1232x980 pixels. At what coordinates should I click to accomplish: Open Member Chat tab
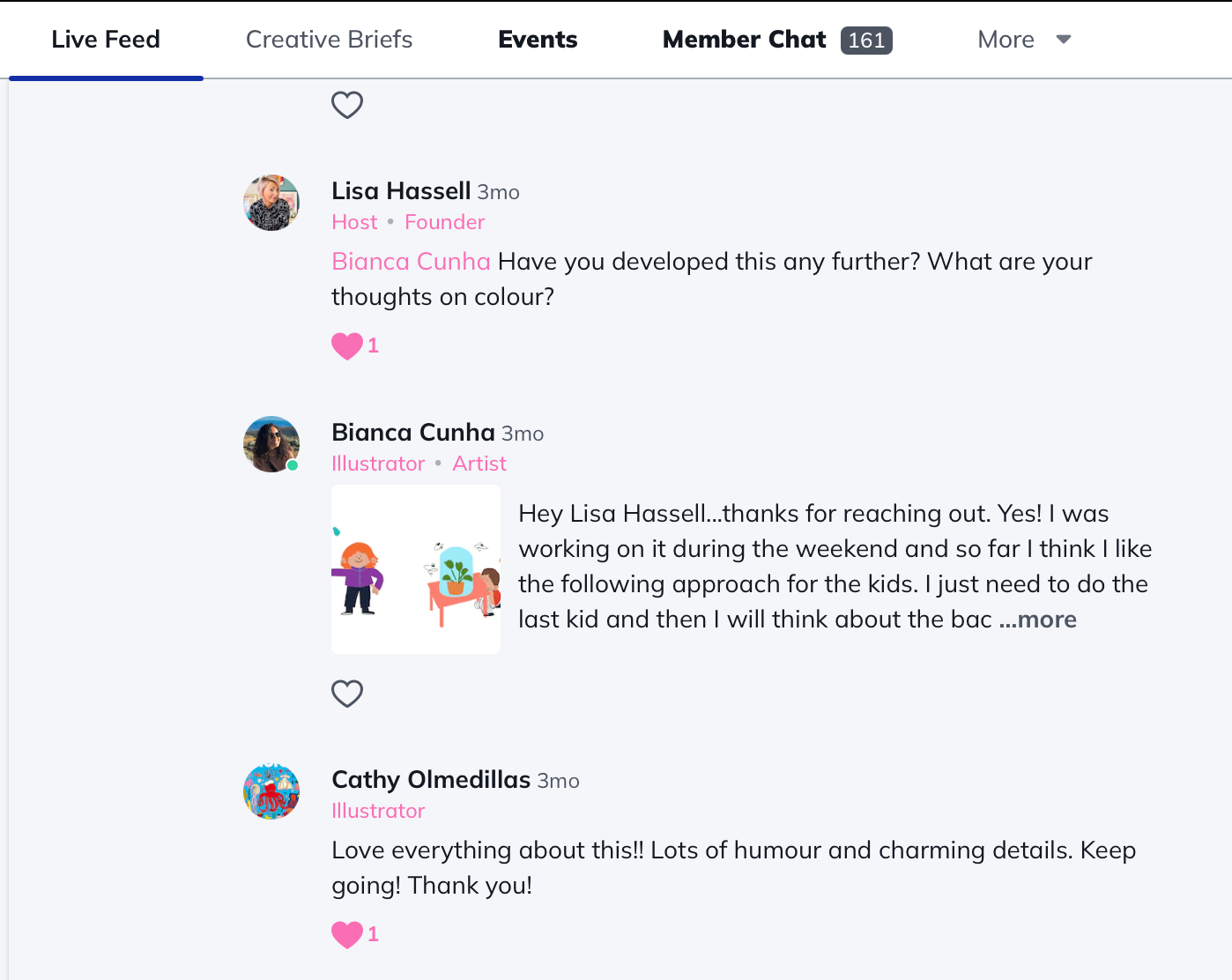(744, 40)
